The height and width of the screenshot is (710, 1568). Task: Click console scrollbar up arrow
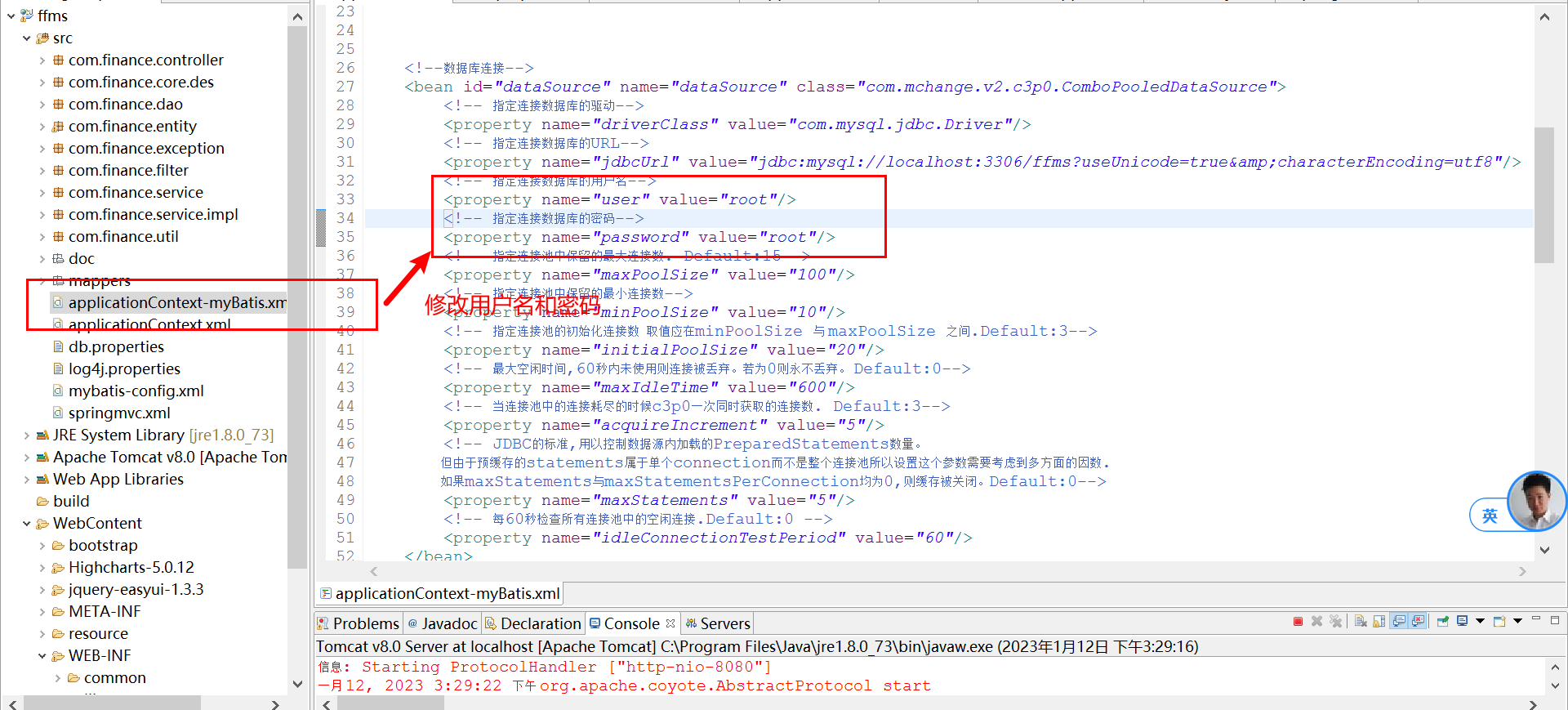(x=1554, y=667)
